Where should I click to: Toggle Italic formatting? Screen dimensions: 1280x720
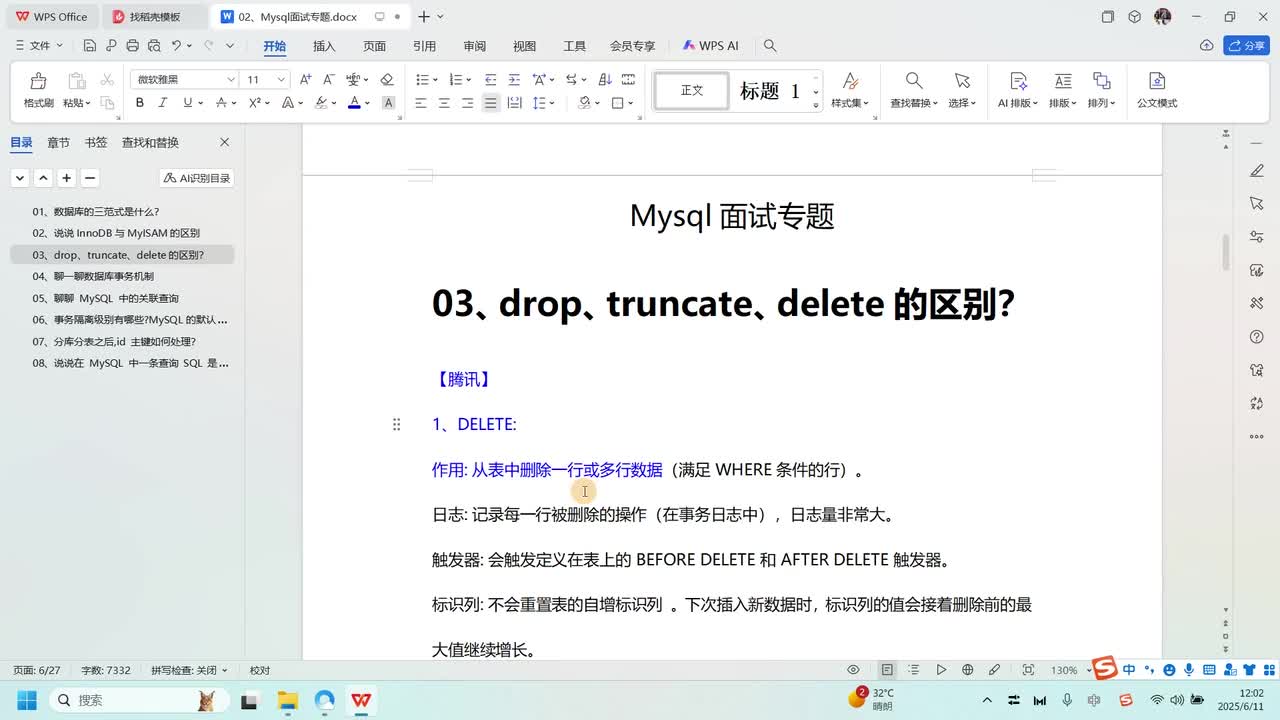(164, 103)
